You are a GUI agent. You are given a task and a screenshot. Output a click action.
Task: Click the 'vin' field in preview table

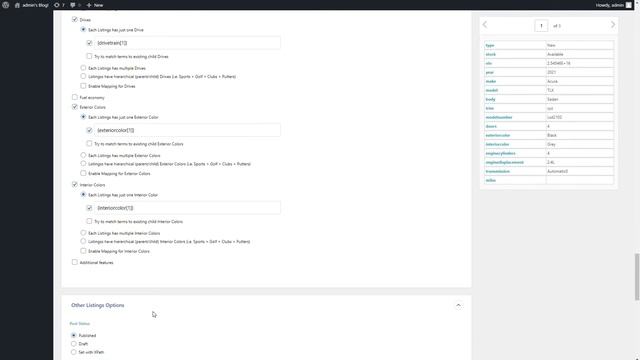pos(489,63)
